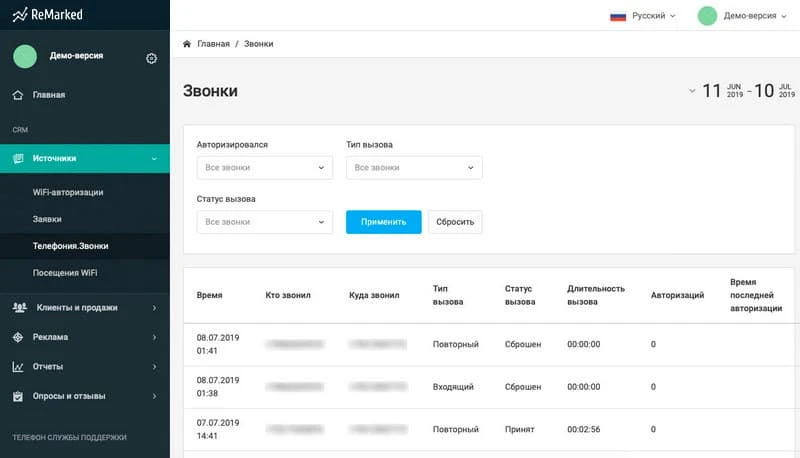Screen dimensions: 800x458
Task: Expand the date range selector chevron
Action: [691, 91]
